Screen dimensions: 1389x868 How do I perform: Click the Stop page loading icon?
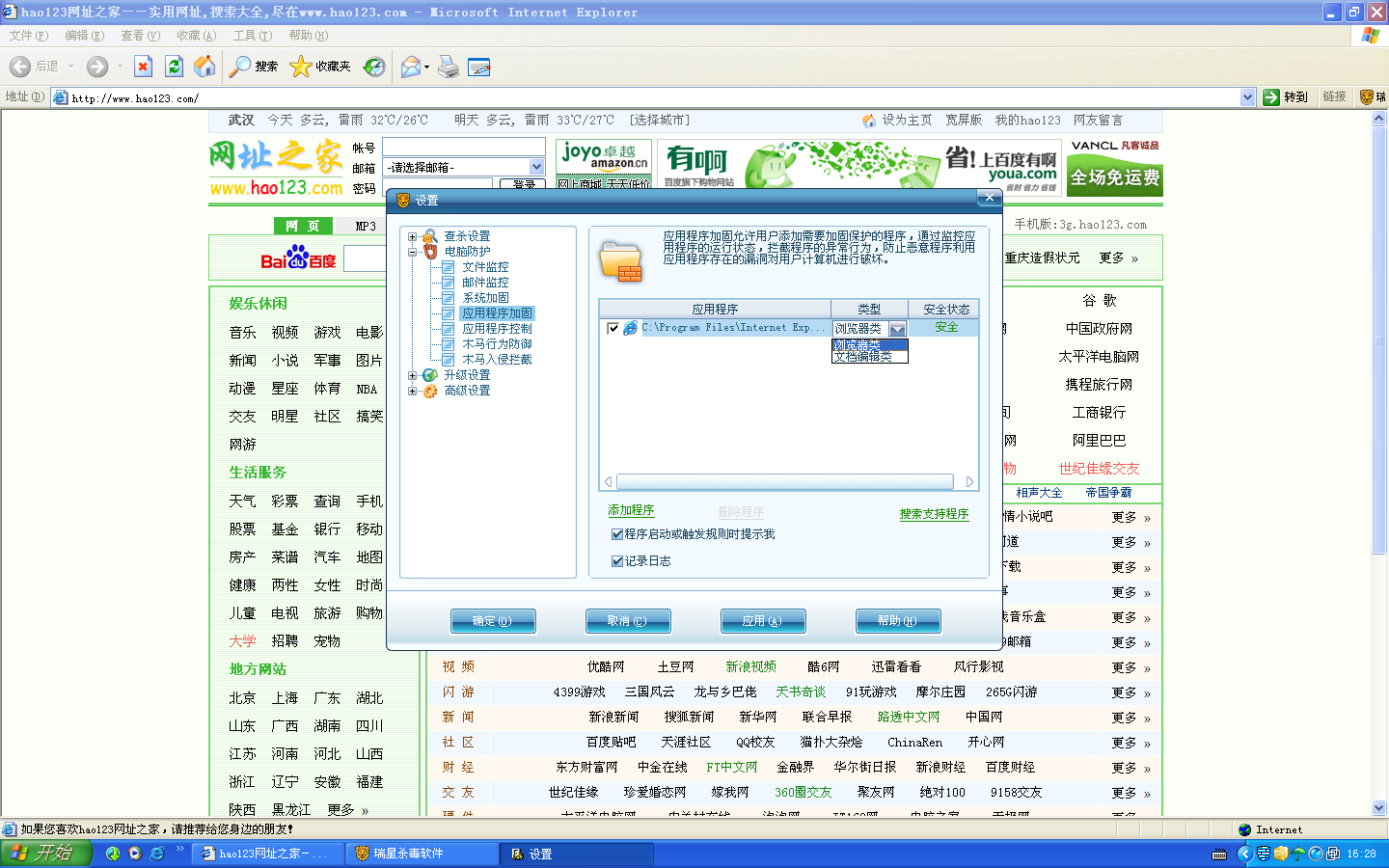pos(143,67)
